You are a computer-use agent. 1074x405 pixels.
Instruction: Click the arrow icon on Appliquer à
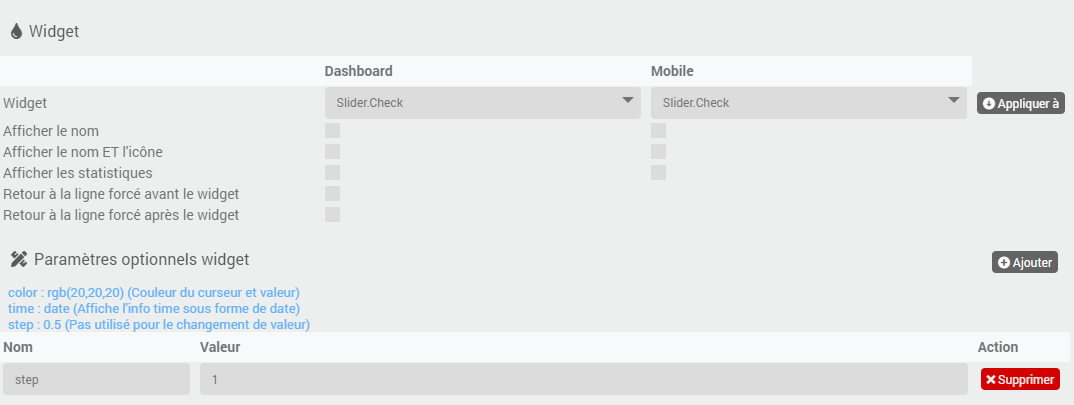(988, 103)
